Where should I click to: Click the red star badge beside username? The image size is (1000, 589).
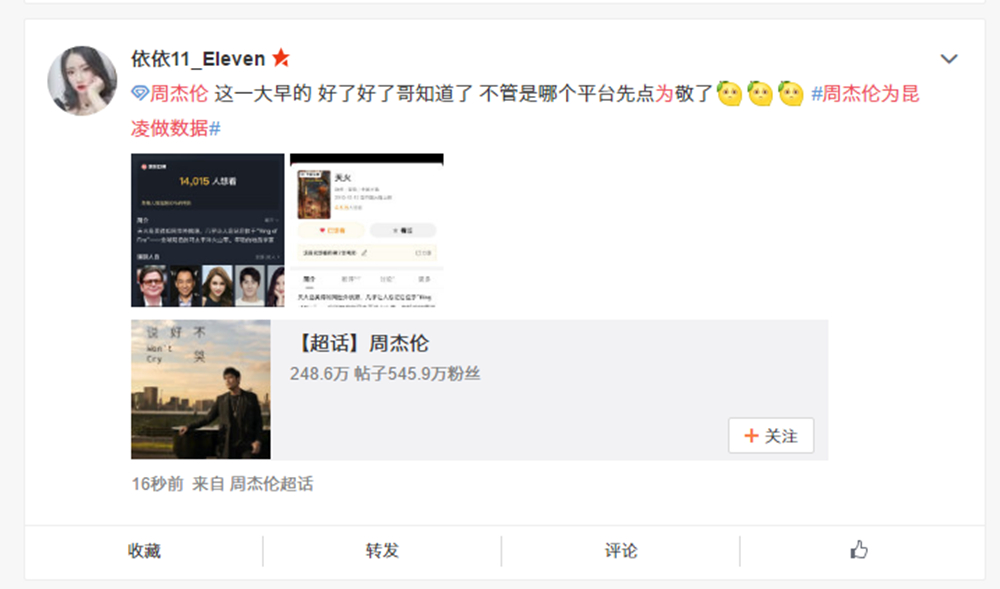[281, 58]
